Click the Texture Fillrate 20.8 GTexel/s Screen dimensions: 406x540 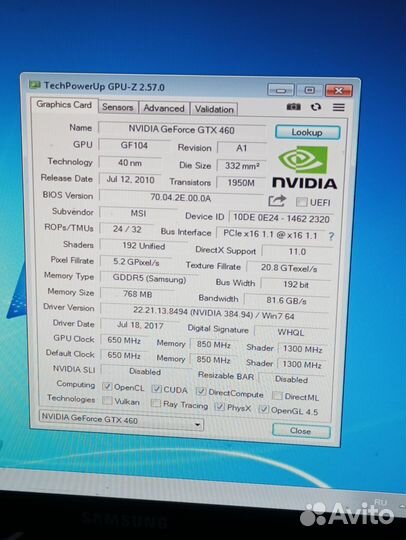[x=289, y=268]
